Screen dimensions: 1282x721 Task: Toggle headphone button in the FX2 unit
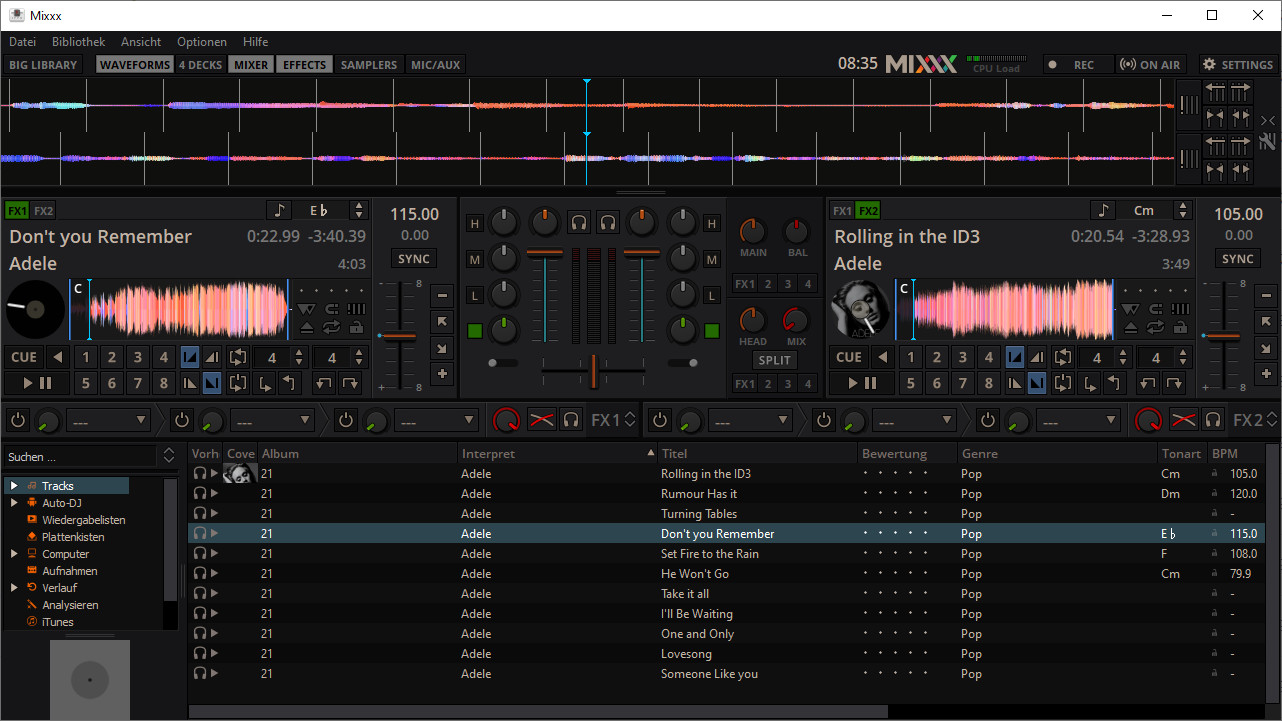pyautogui.click(x=1213, y=419)
